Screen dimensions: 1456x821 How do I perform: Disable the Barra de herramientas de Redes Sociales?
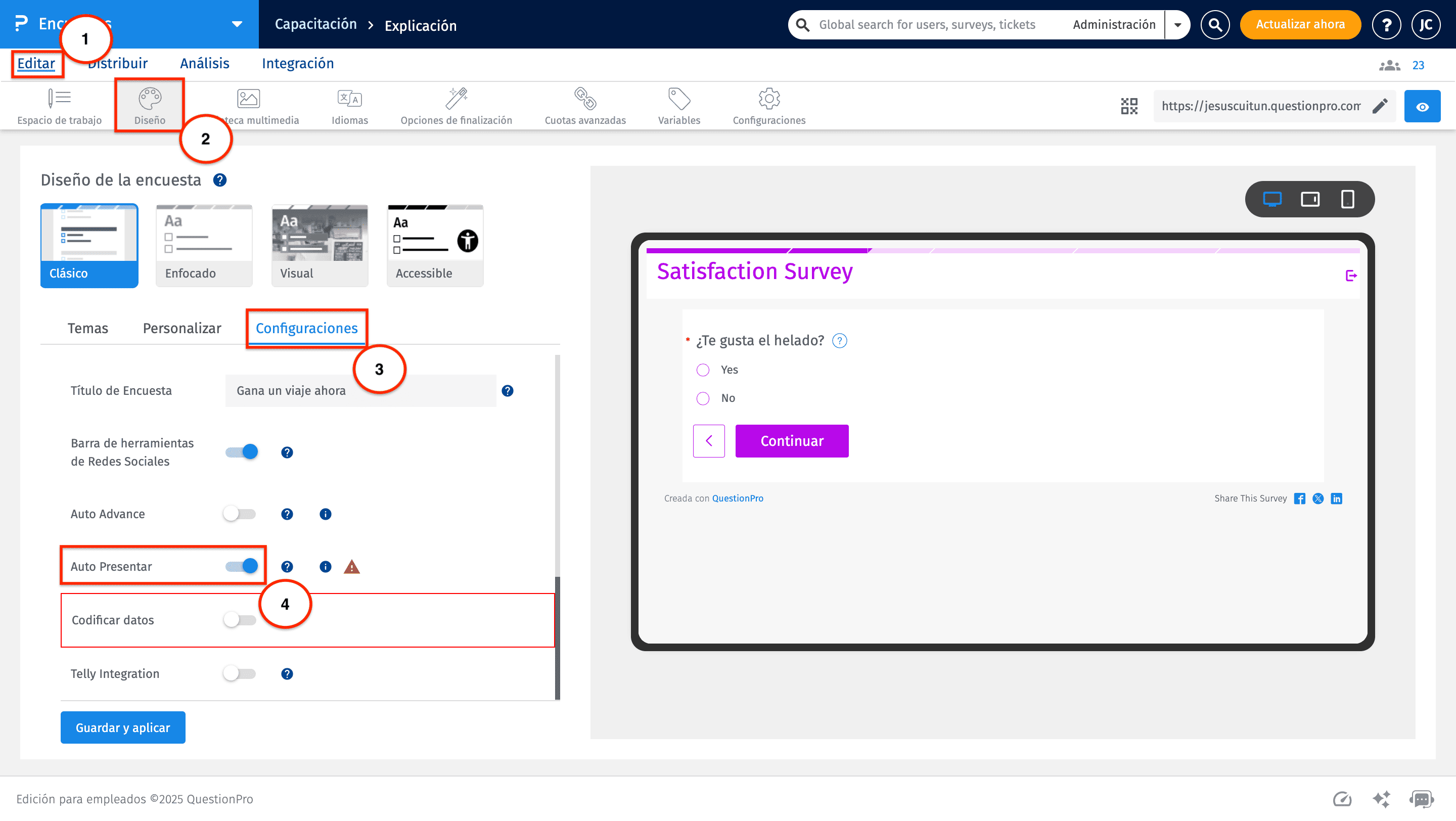click(x=241, y=451)
